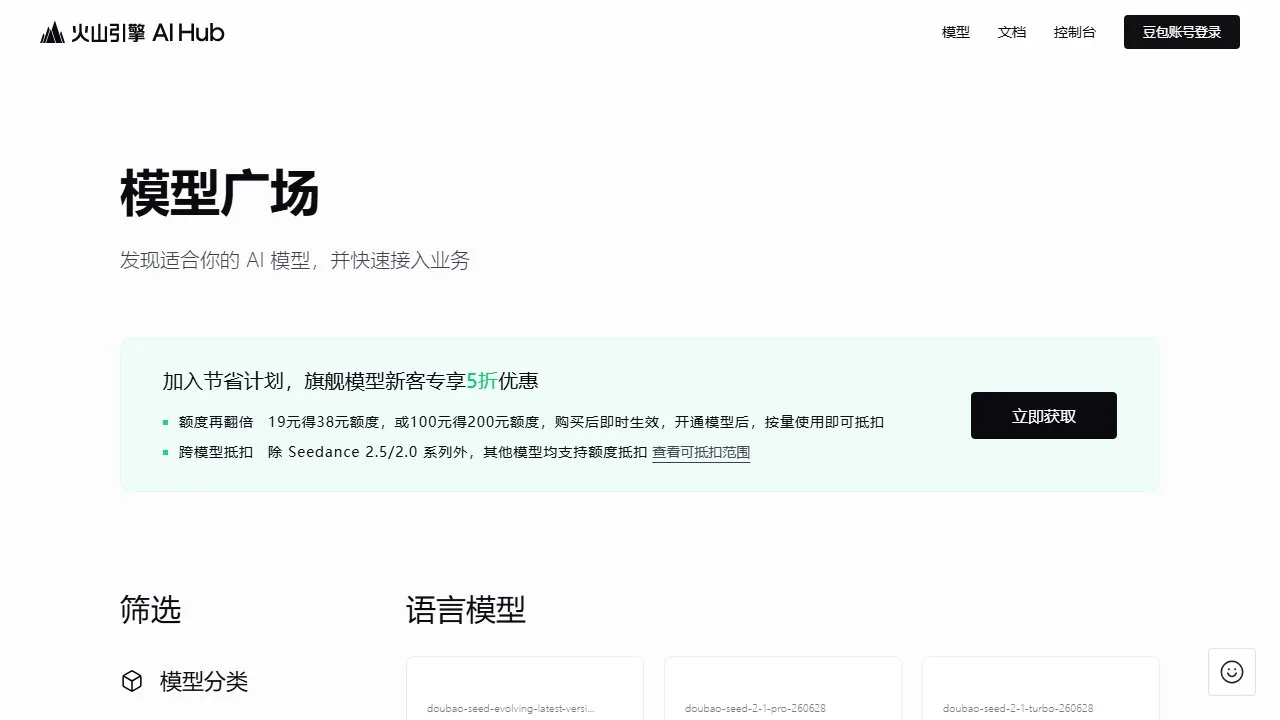The height and width of the screenshot is (720, 1280).
Task: Click the 筛选 filter heading
Action: (151, 610)
